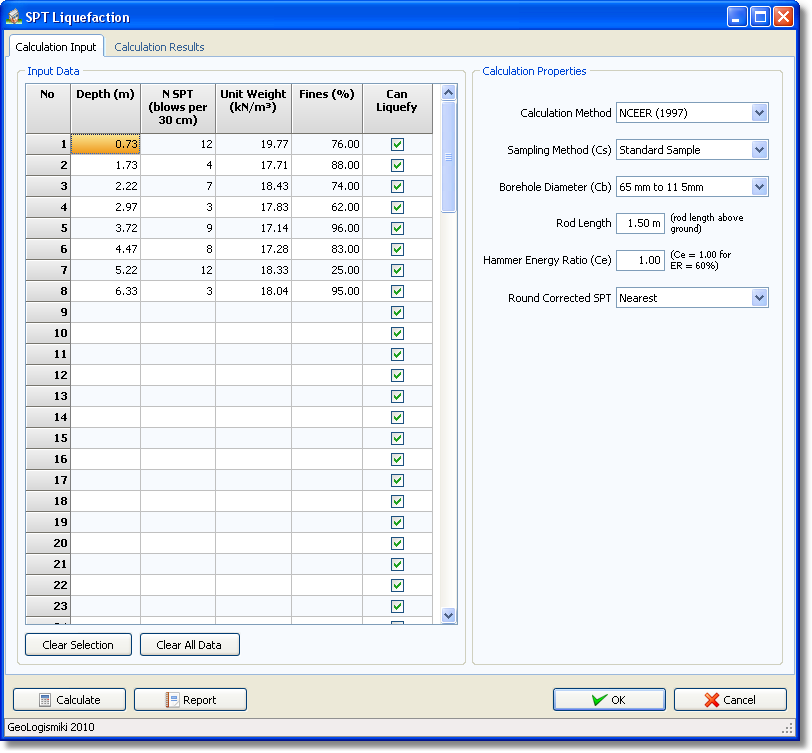Click the report icon on Report button
The width and height of the screenshot is (812, 753).
tap(172, 700)
